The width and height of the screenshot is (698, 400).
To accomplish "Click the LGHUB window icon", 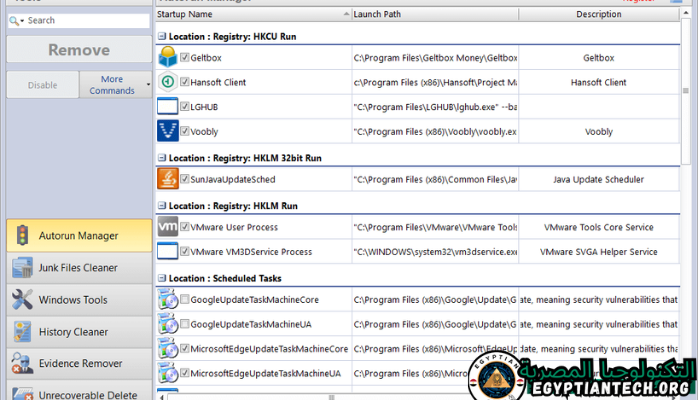I will 168,107.
